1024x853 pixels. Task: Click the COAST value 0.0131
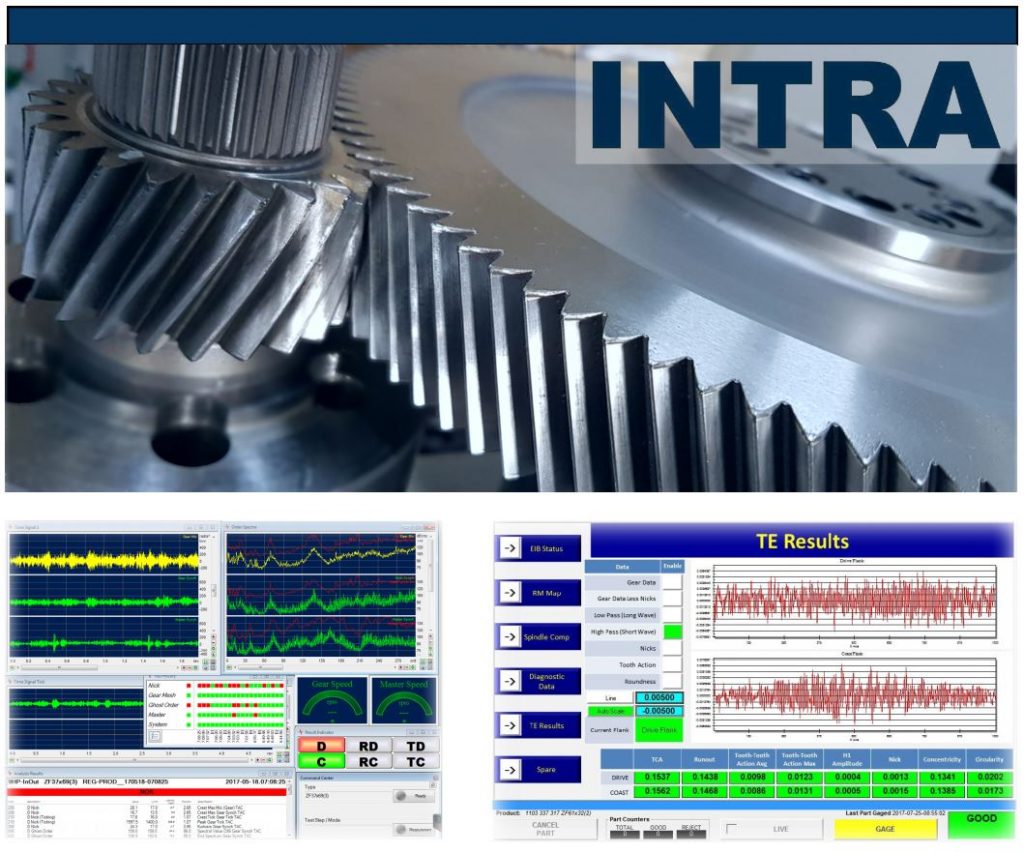click(800, 791)
